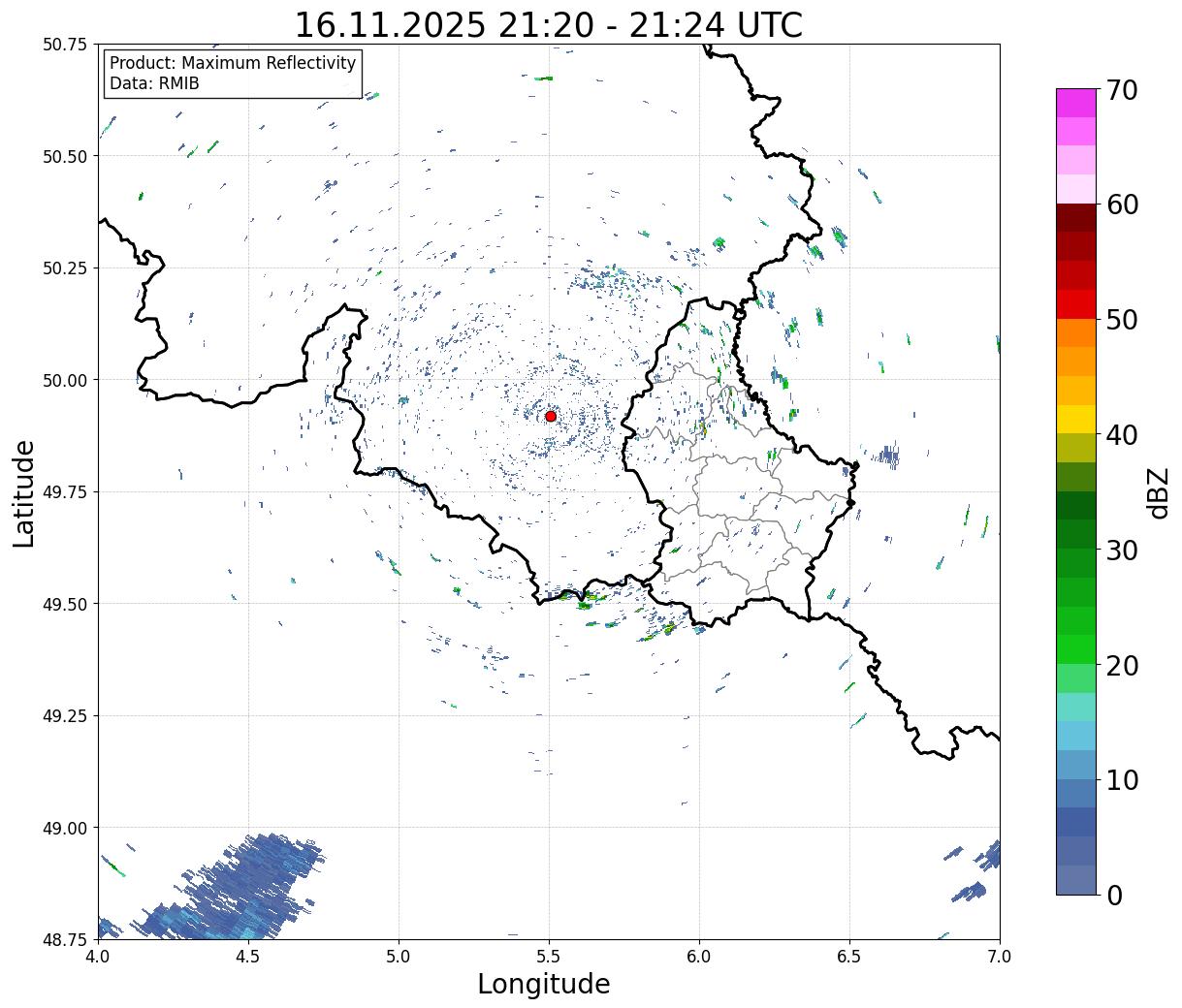Click the latitude tick label '50.25'
Viewport: 1182px width, 1008px height.
click(x=64, y=268)
